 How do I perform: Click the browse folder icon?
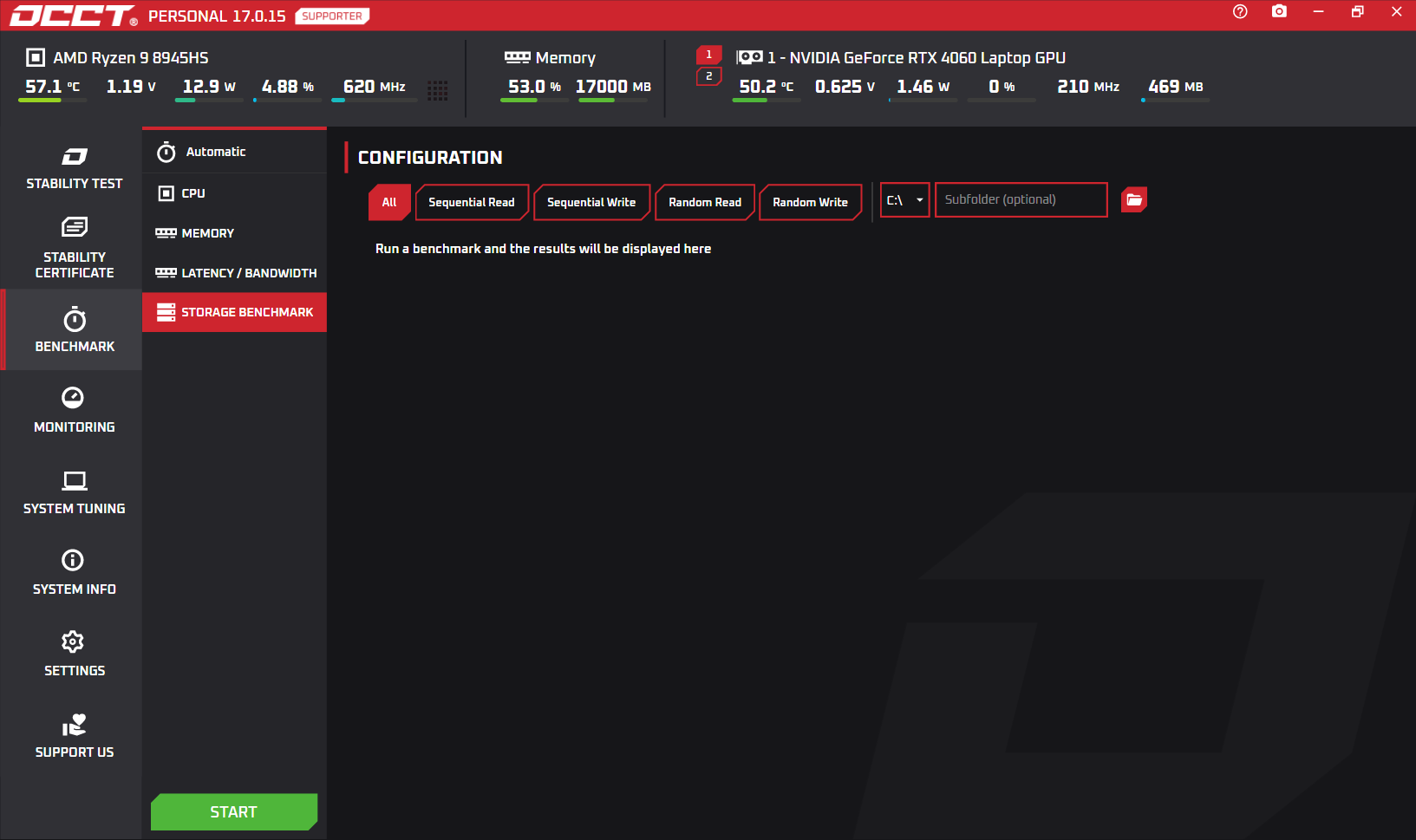click(1134, 199)
